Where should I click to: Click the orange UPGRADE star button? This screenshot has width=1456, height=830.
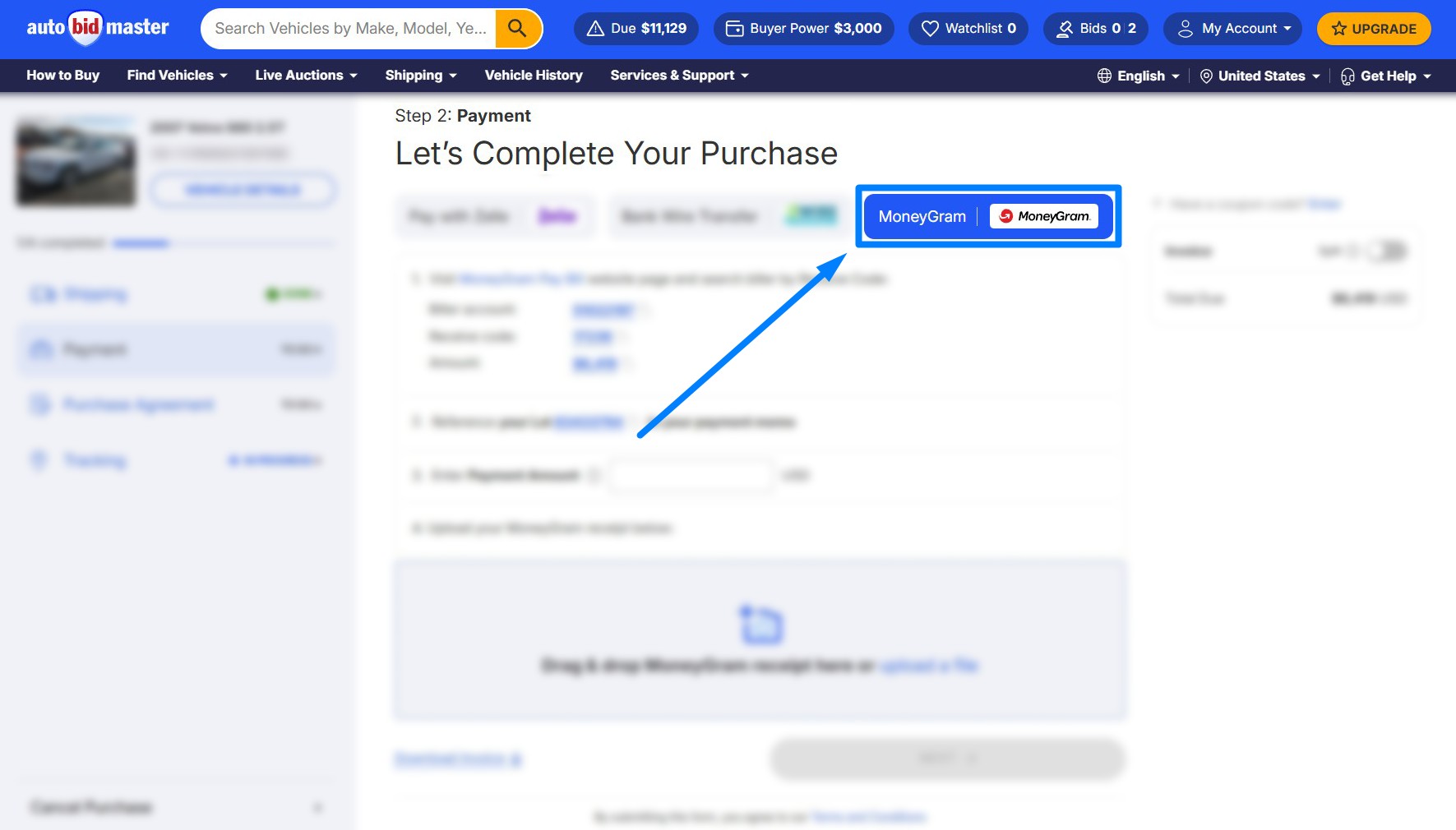1373,29
